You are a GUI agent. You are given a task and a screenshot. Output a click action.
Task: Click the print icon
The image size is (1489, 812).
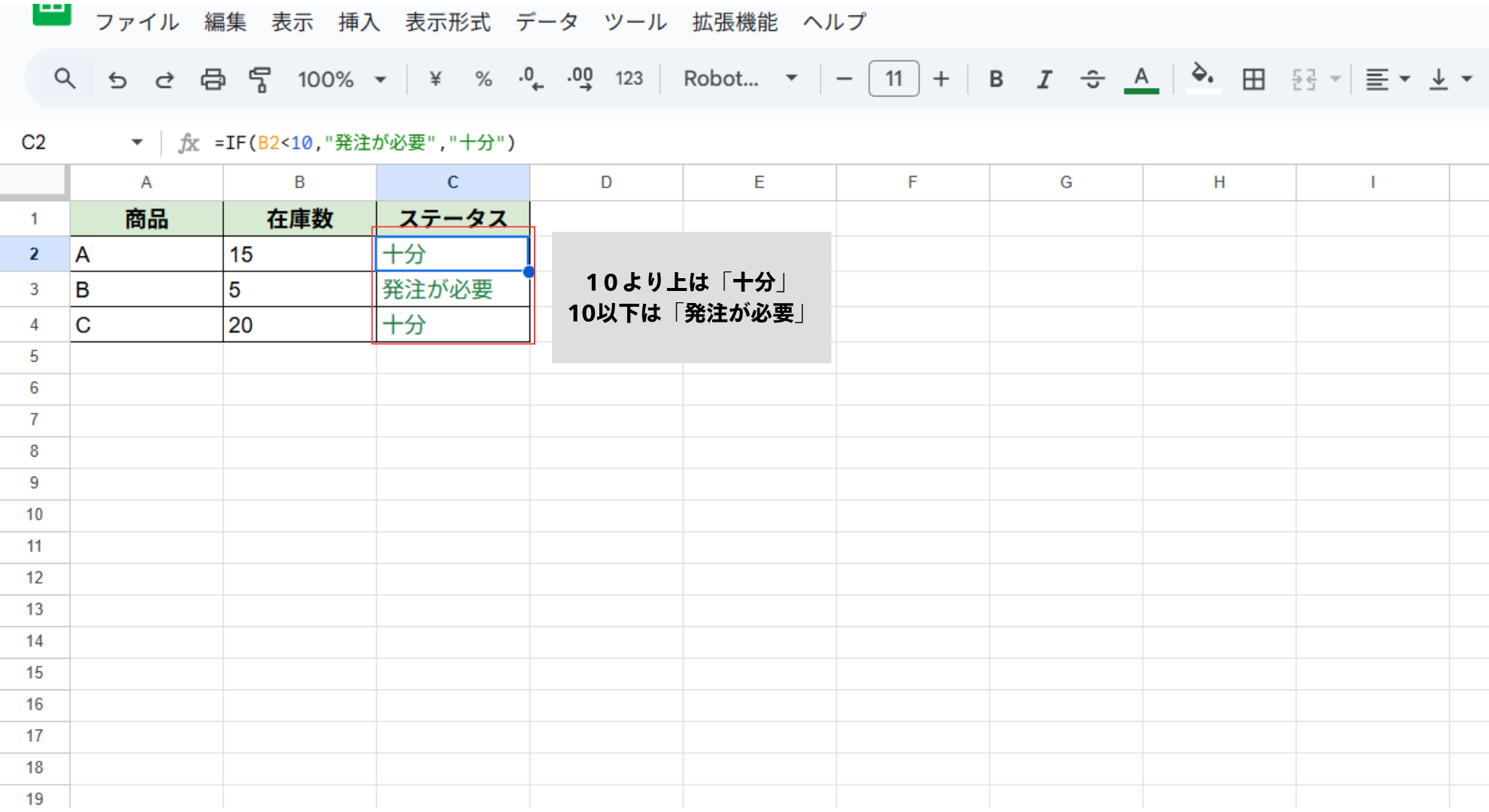pyautogui.click(x=213, y=79)
